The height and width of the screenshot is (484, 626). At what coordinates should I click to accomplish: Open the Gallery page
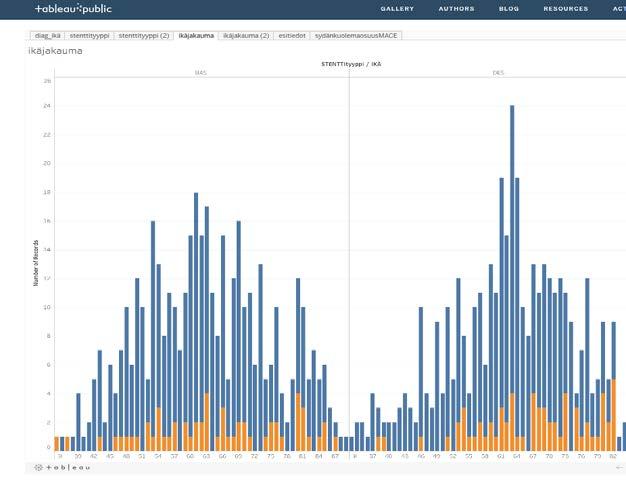[397, 9]
